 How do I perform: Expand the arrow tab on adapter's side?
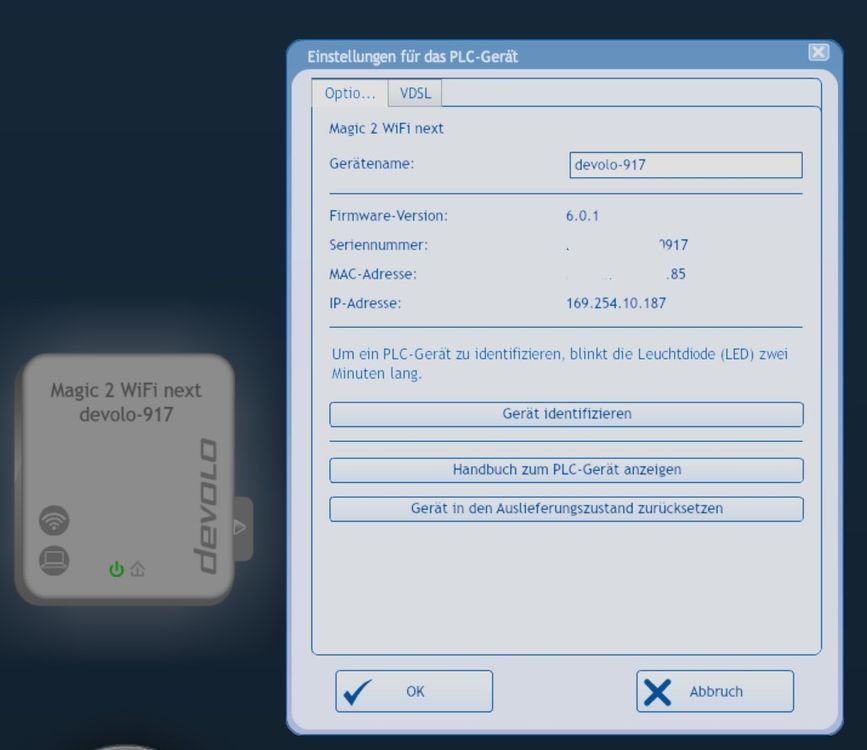tap(242, 528)
